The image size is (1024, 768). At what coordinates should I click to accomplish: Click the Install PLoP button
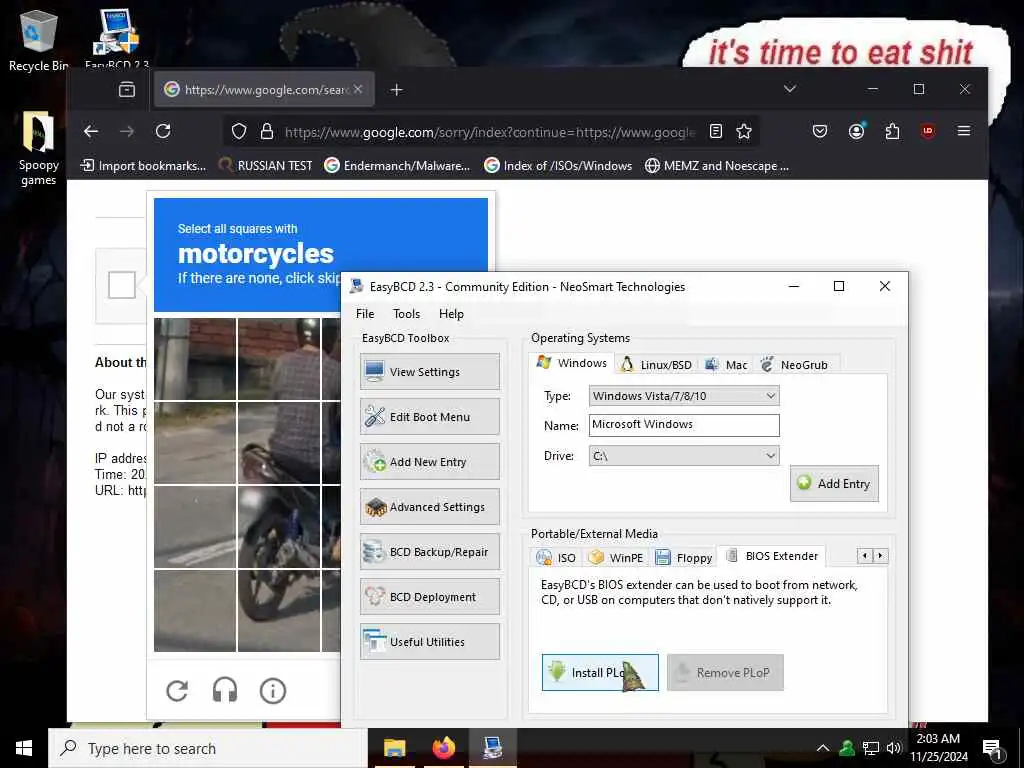tap(600, 672)
